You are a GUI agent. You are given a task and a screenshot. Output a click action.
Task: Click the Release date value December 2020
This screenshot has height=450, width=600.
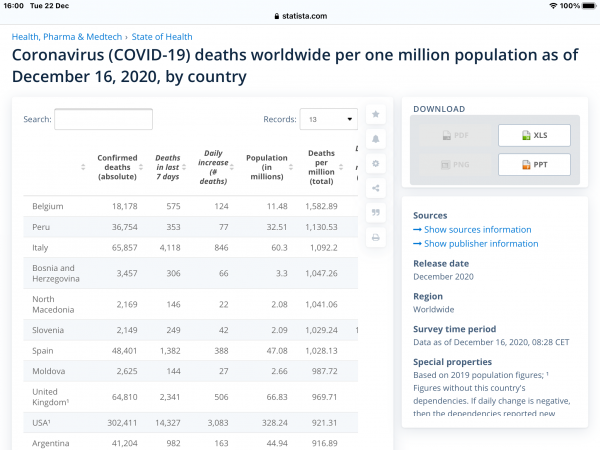click(x=443, y=277)
